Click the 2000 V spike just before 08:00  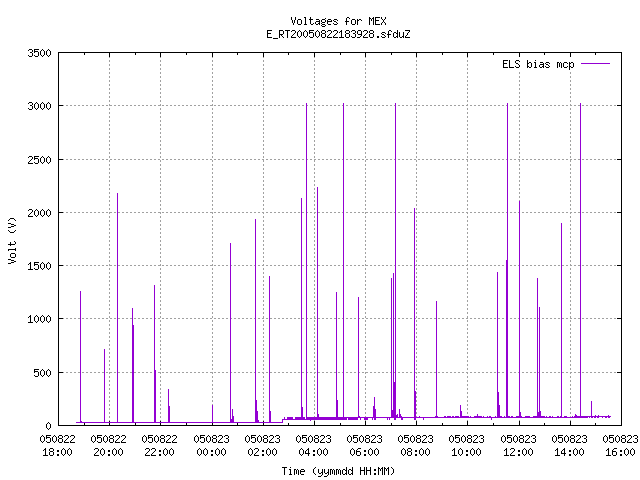[415, 313]
